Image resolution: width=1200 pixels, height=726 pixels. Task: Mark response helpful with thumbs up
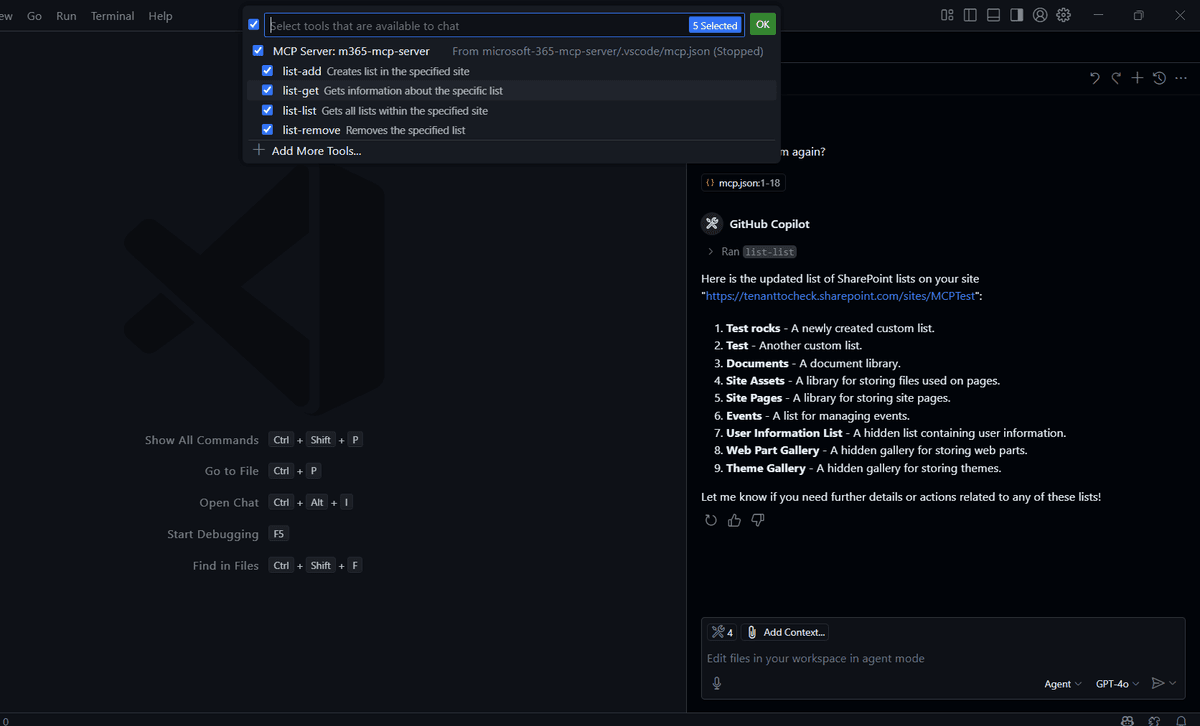[x=735, y=520]
